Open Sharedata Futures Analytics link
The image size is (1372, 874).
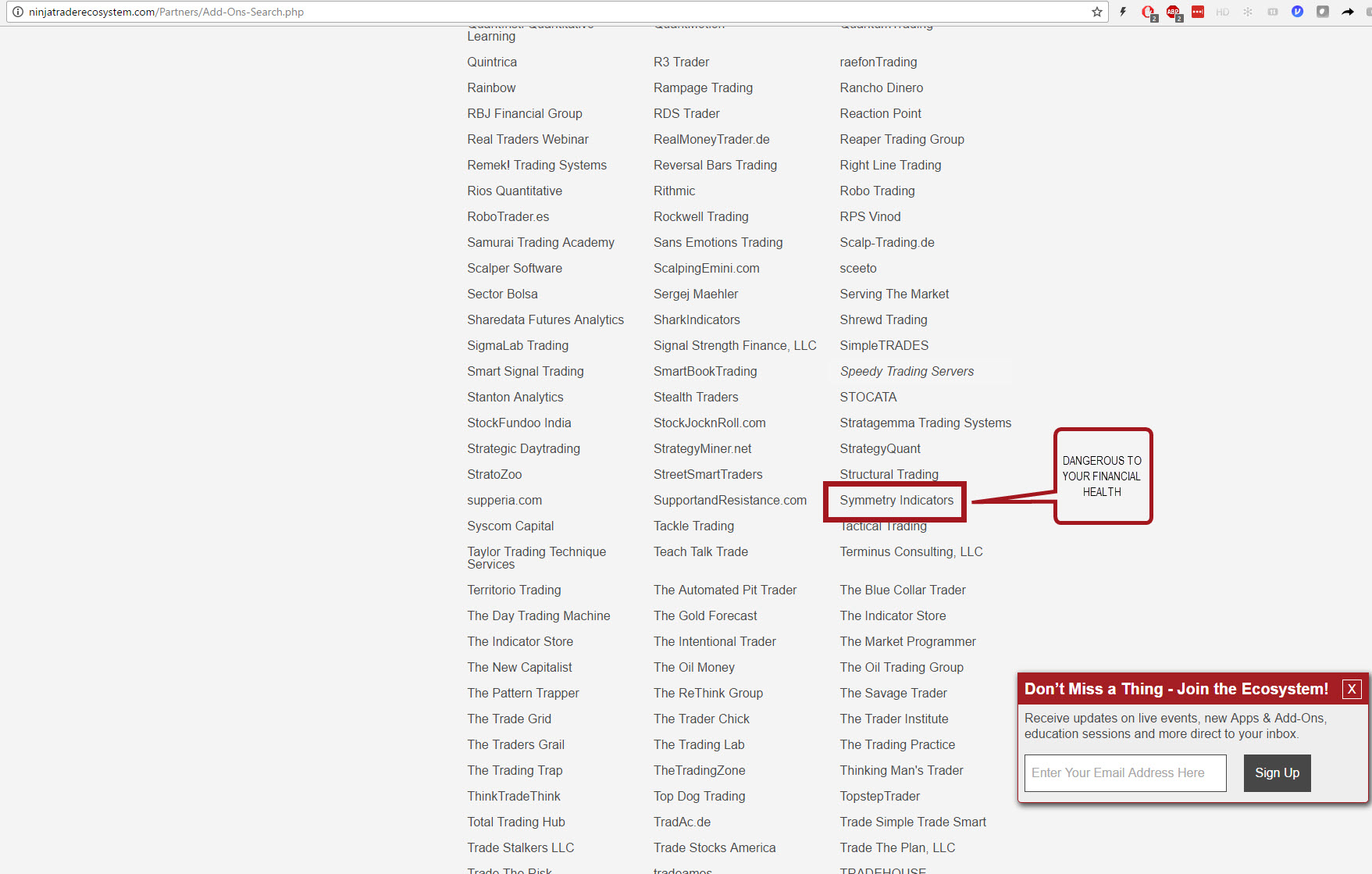pos(546,319)
